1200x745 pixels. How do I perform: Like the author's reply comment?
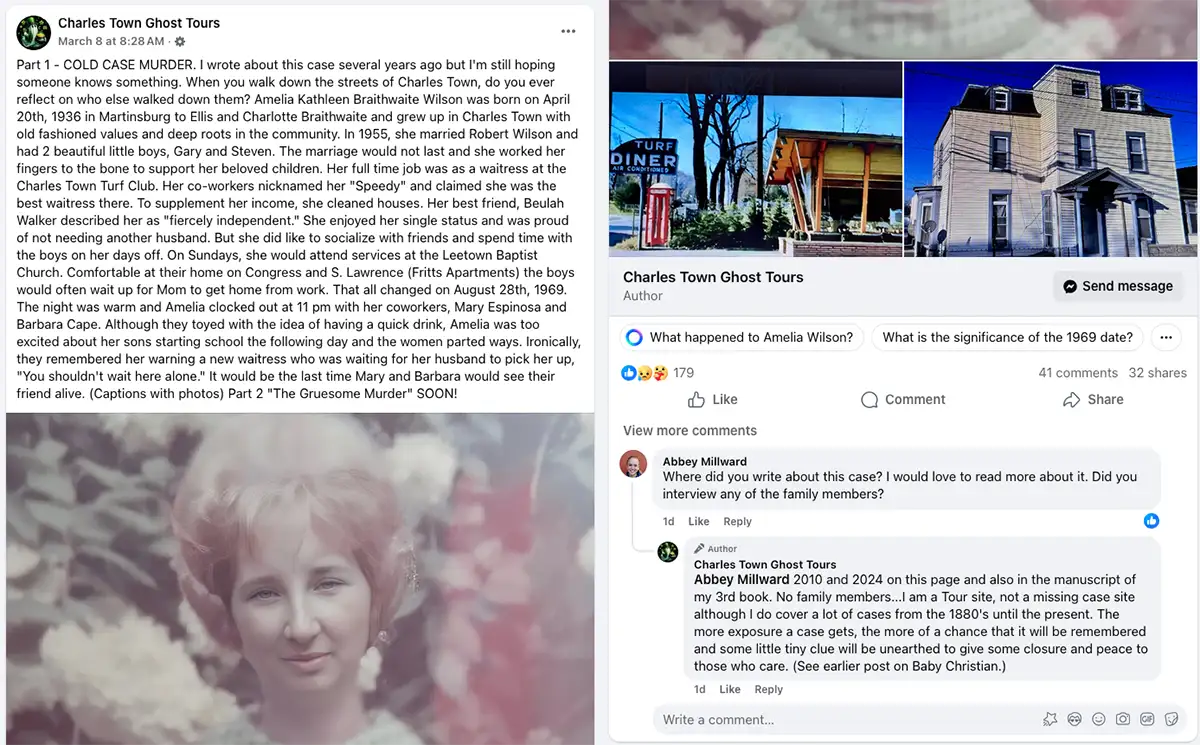click(730, 689)
